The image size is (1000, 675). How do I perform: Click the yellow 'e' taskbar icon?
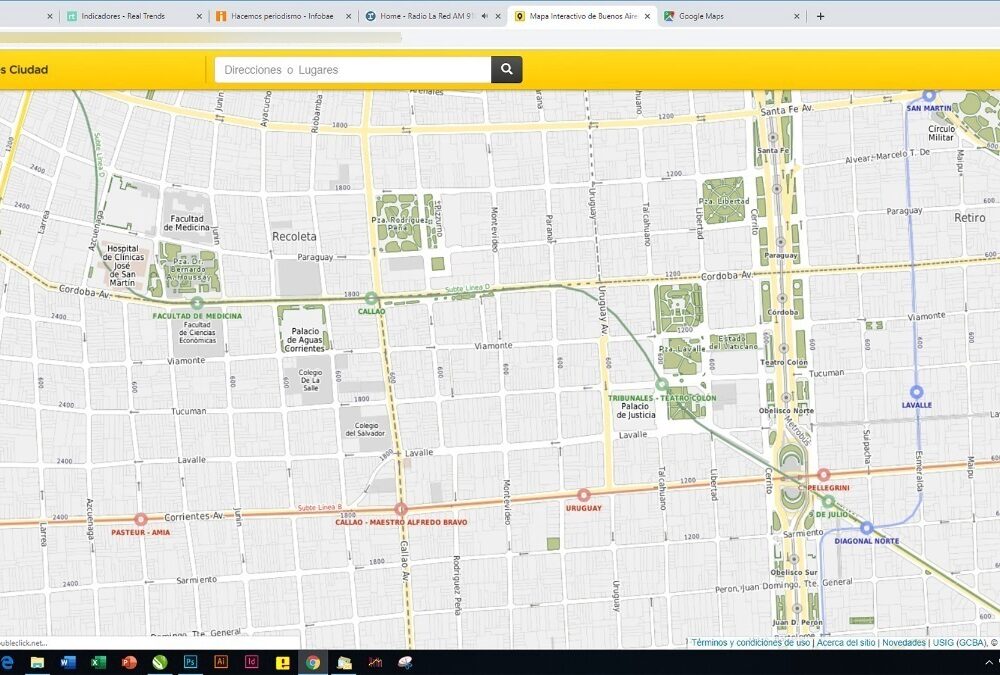click(282, 662)
